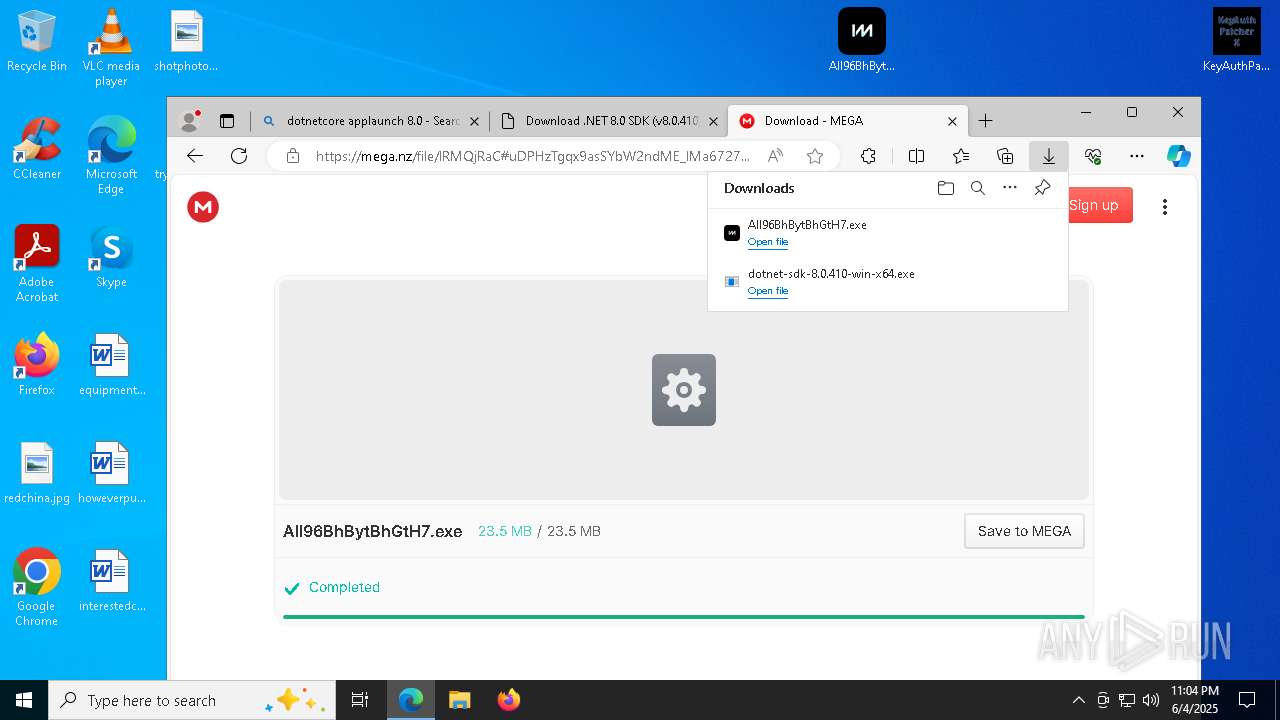The height and width of the screenshot is (720, 1280).
Task: Open the Favorites list icon
Action: click(x=961, y=156)
